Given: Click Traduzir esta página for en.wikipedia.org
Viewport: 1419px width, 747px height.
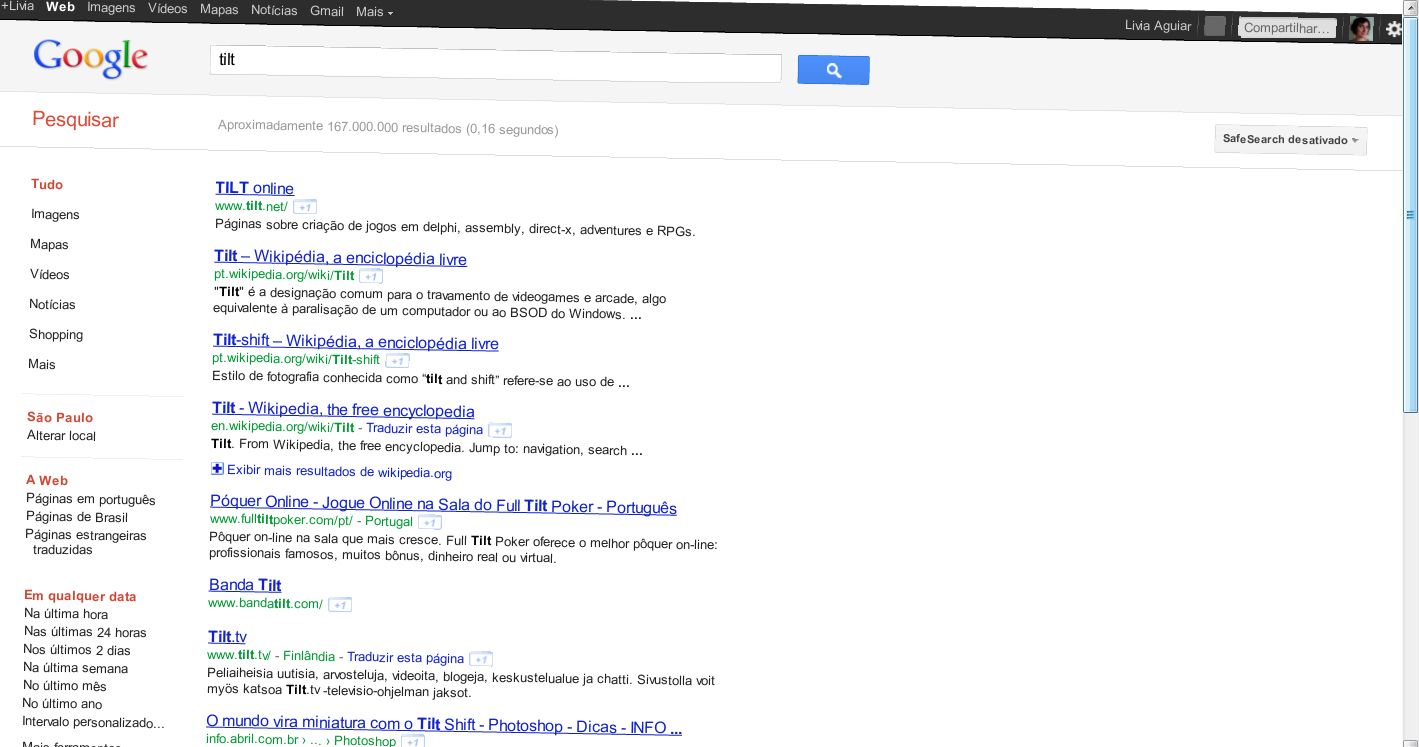Looking at the screenshot, I should pos(422,430).
